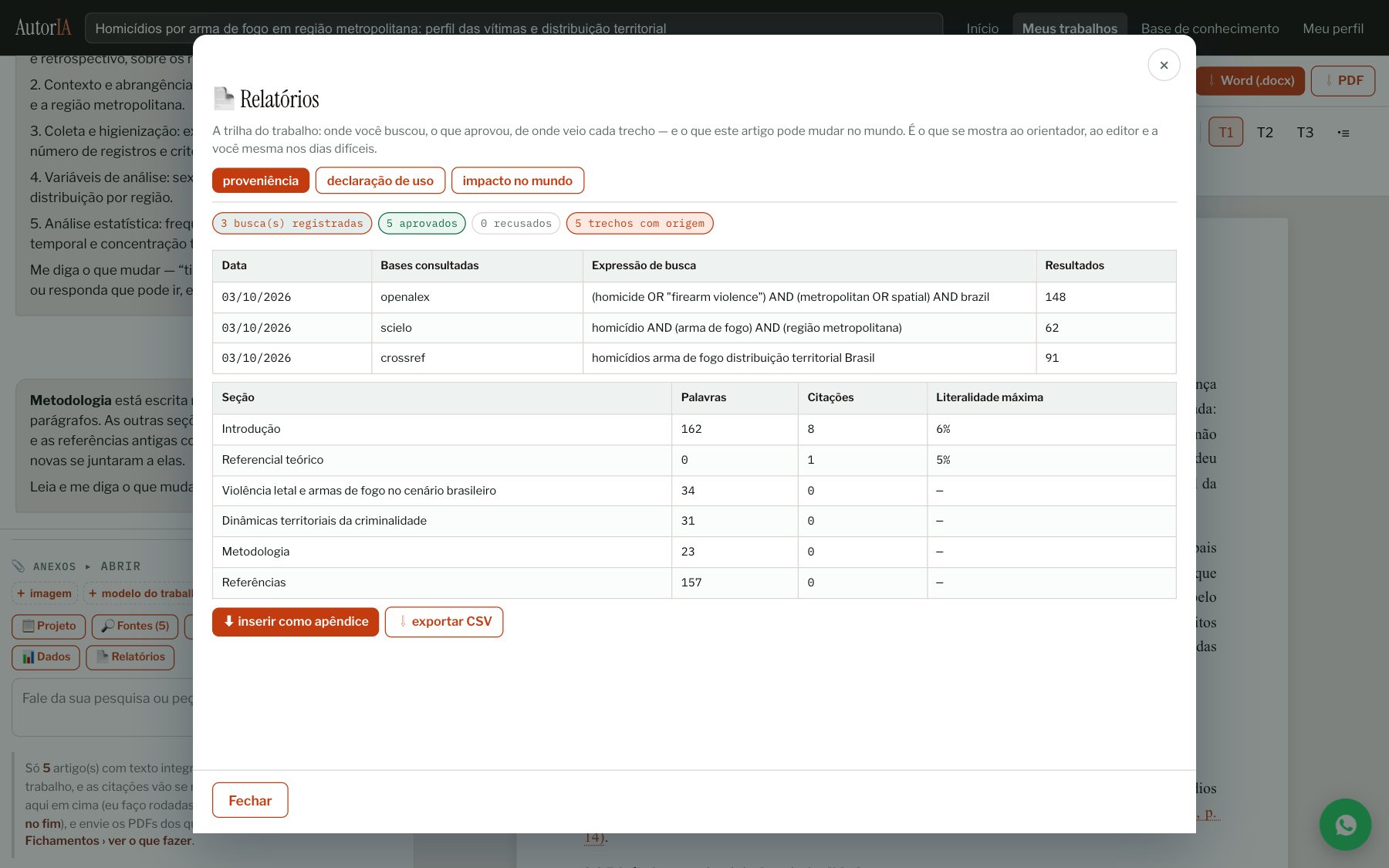1389x868 pixels.
Task: Go to Início in top navigation
Action: coord(982,29)
